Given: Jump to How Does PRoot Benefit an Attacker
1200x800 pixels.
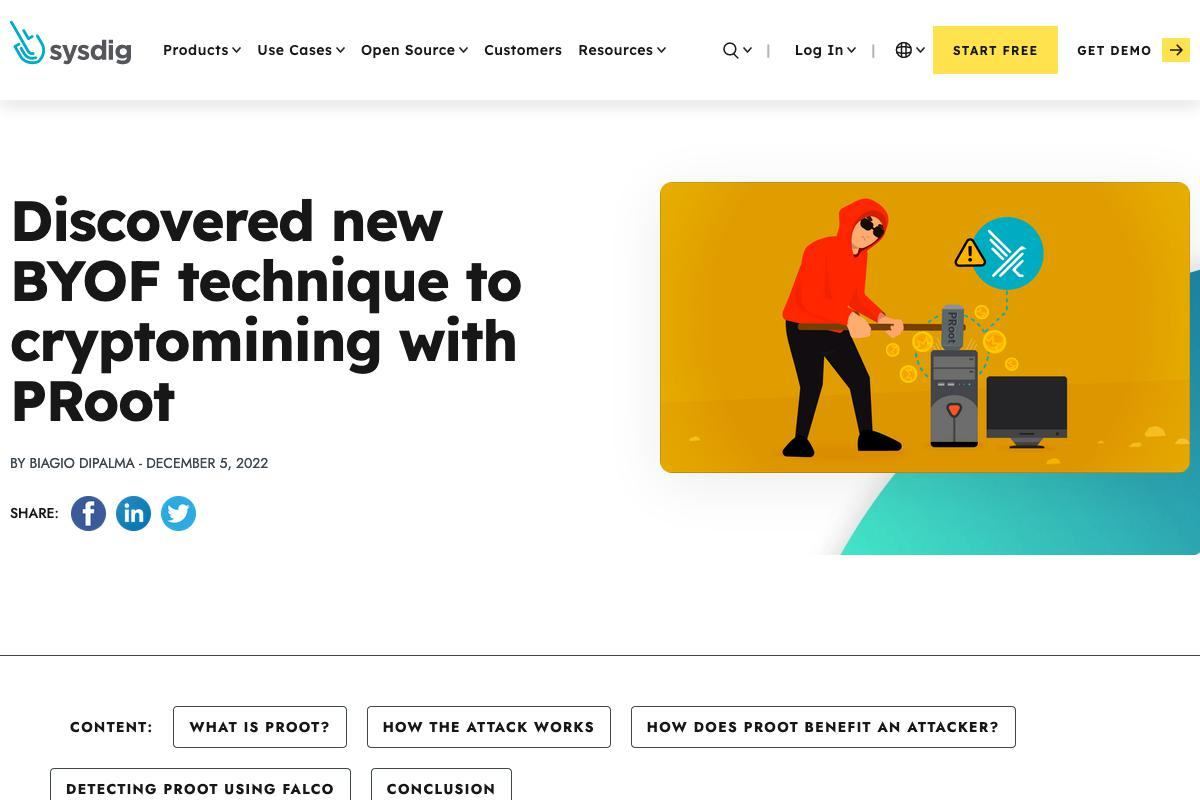Looking at the screenshot, I should pyautogui.click(x=823, y=727).
